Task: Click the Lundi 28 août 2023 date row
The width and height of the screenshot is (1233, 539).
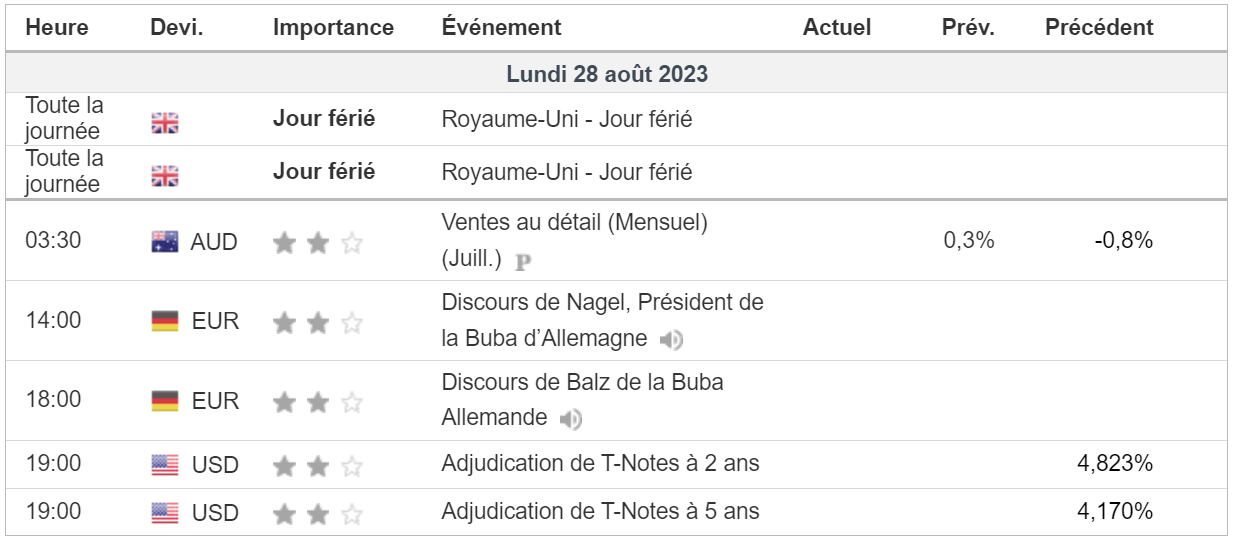Action: click(607, 75)
